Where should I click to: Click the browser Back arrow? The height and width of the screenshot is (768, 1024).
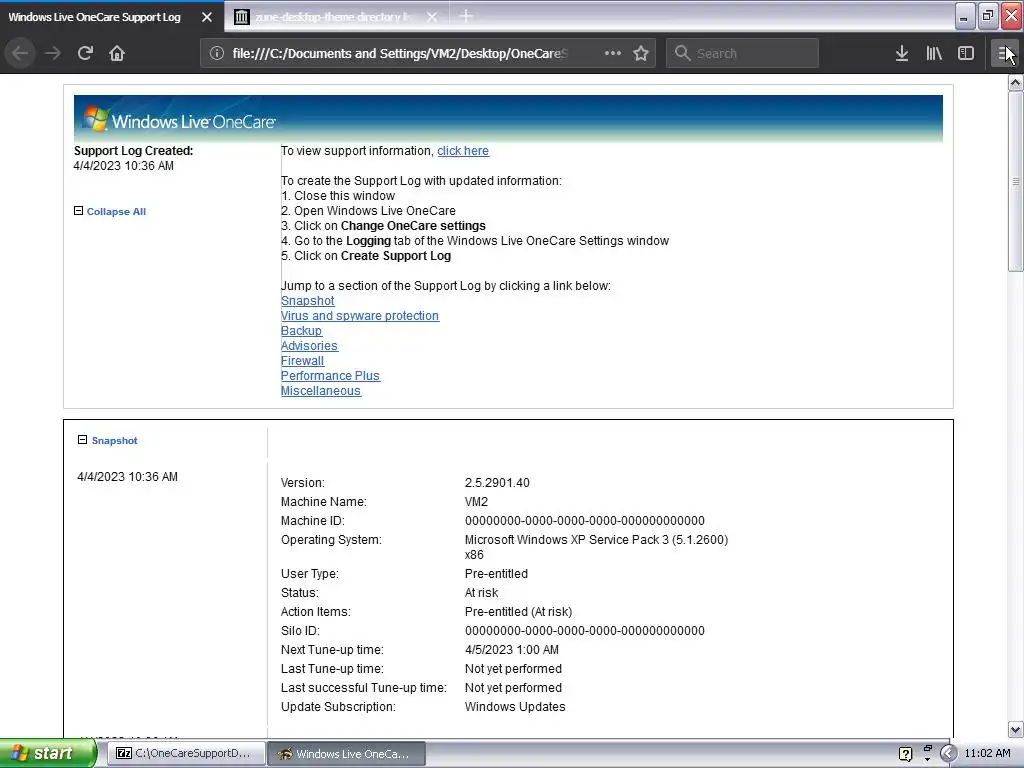[21, 53]
